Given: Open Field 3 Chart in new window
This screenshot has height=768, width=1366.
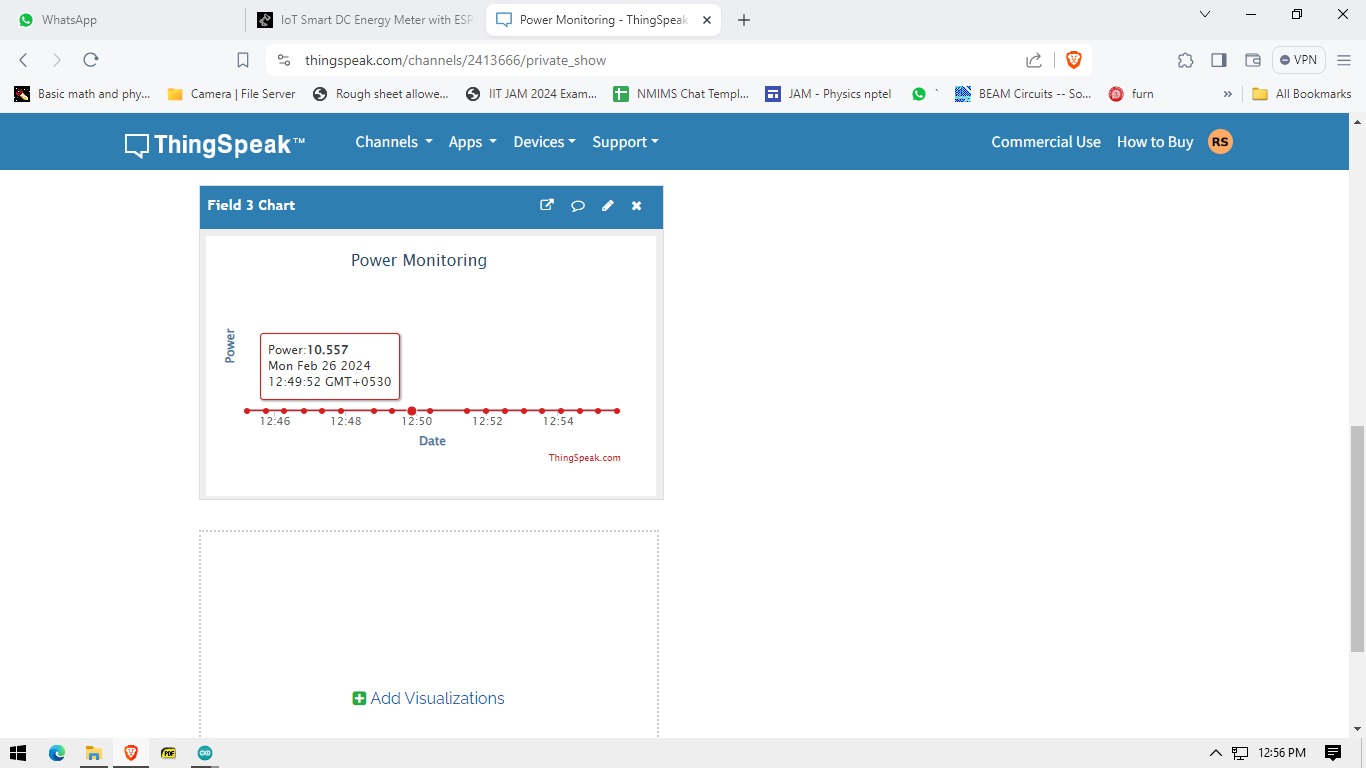Looking at the screenshot, I should coord(546,205).
